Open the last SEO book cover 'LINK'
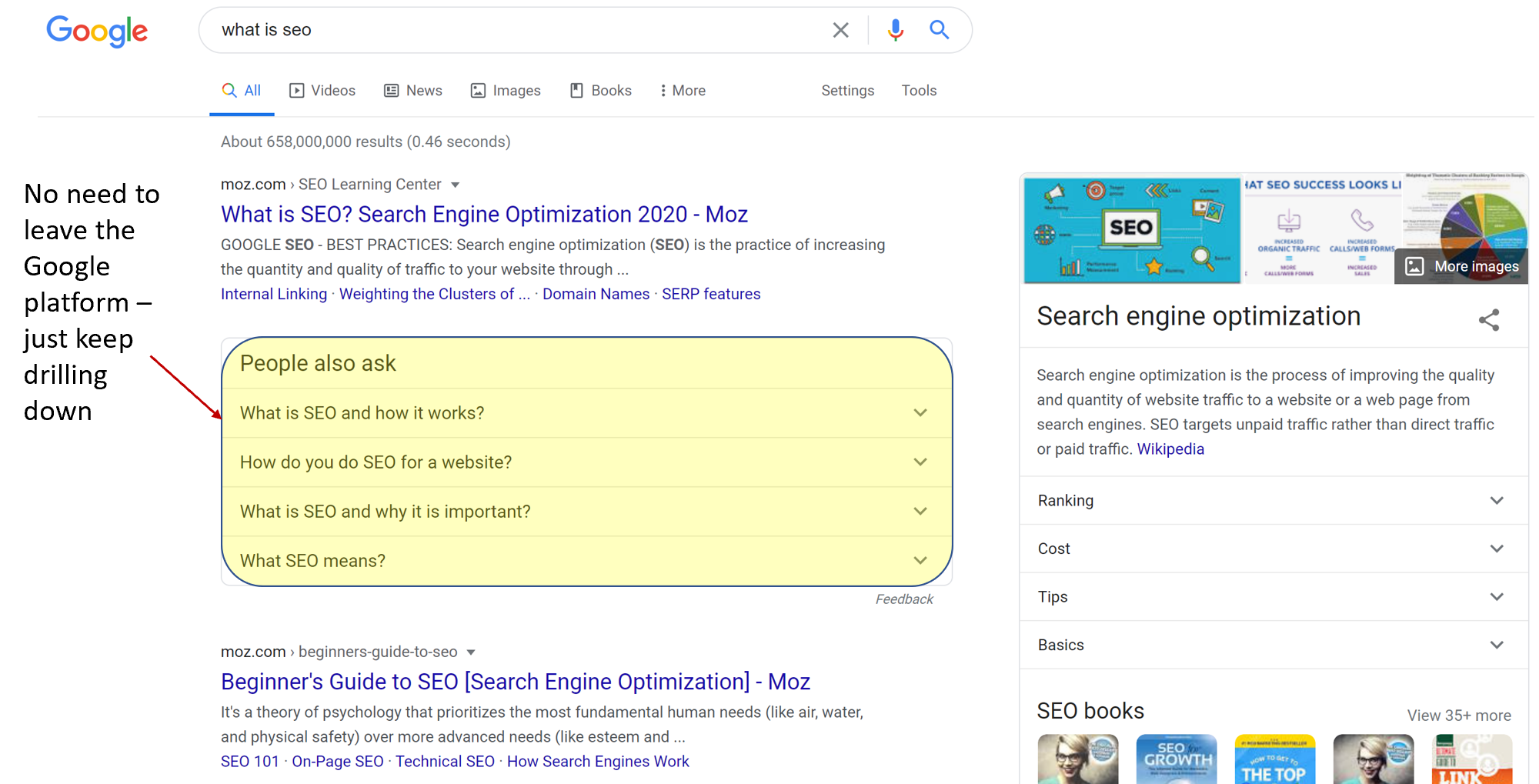The width and height of the screenshot is (1539, 784). pyautogui.click(x=1472, y=759)
